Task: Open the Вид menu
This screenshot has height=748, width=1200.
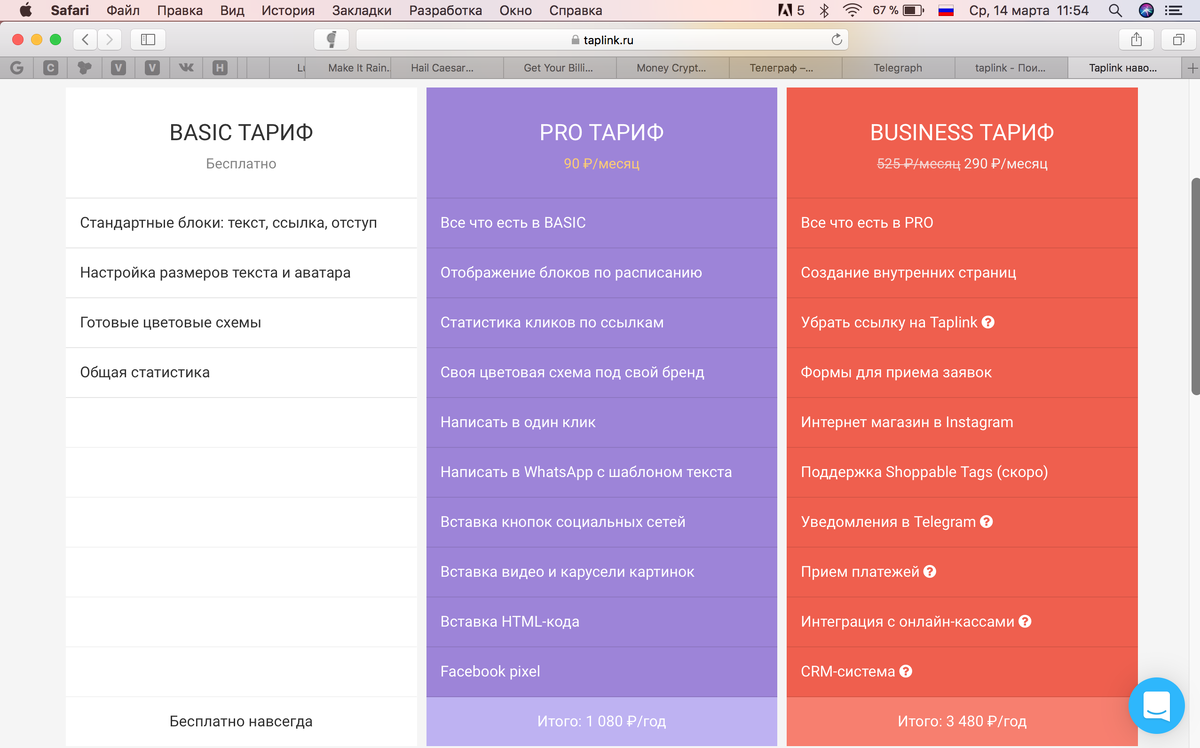Action: tap(232, 11)
